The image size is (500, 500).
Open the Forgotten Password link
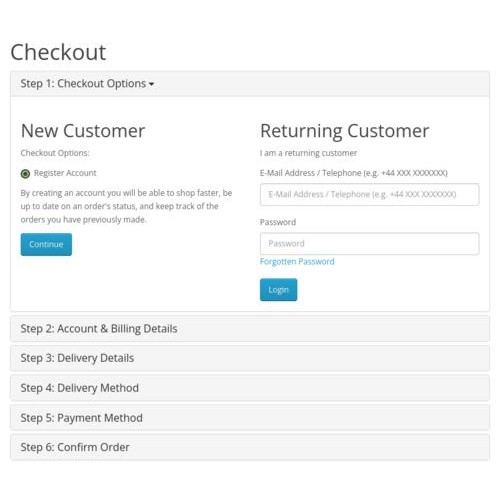(297, 262)
